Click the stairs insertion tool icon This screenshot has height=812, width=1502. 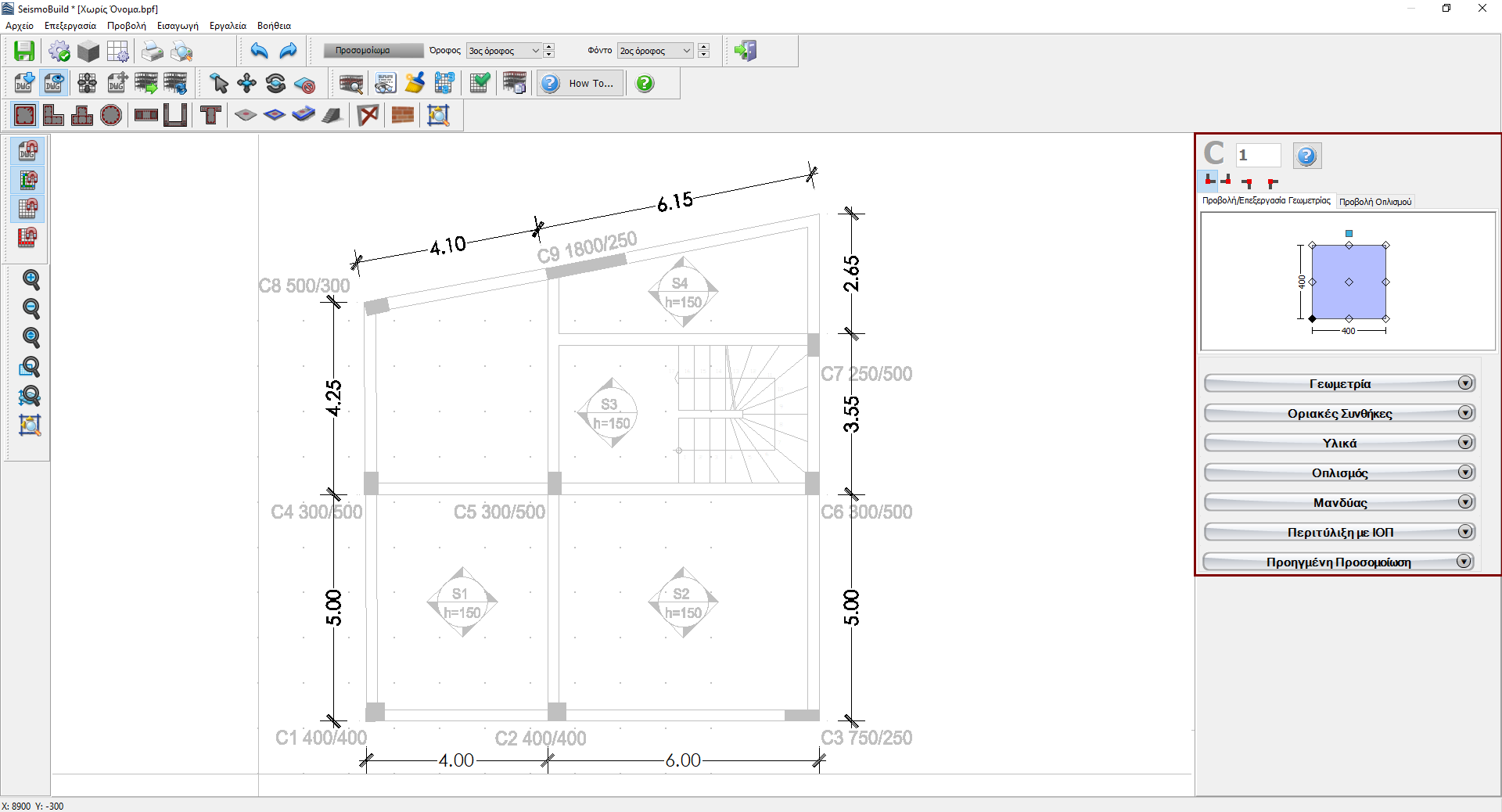332,115
